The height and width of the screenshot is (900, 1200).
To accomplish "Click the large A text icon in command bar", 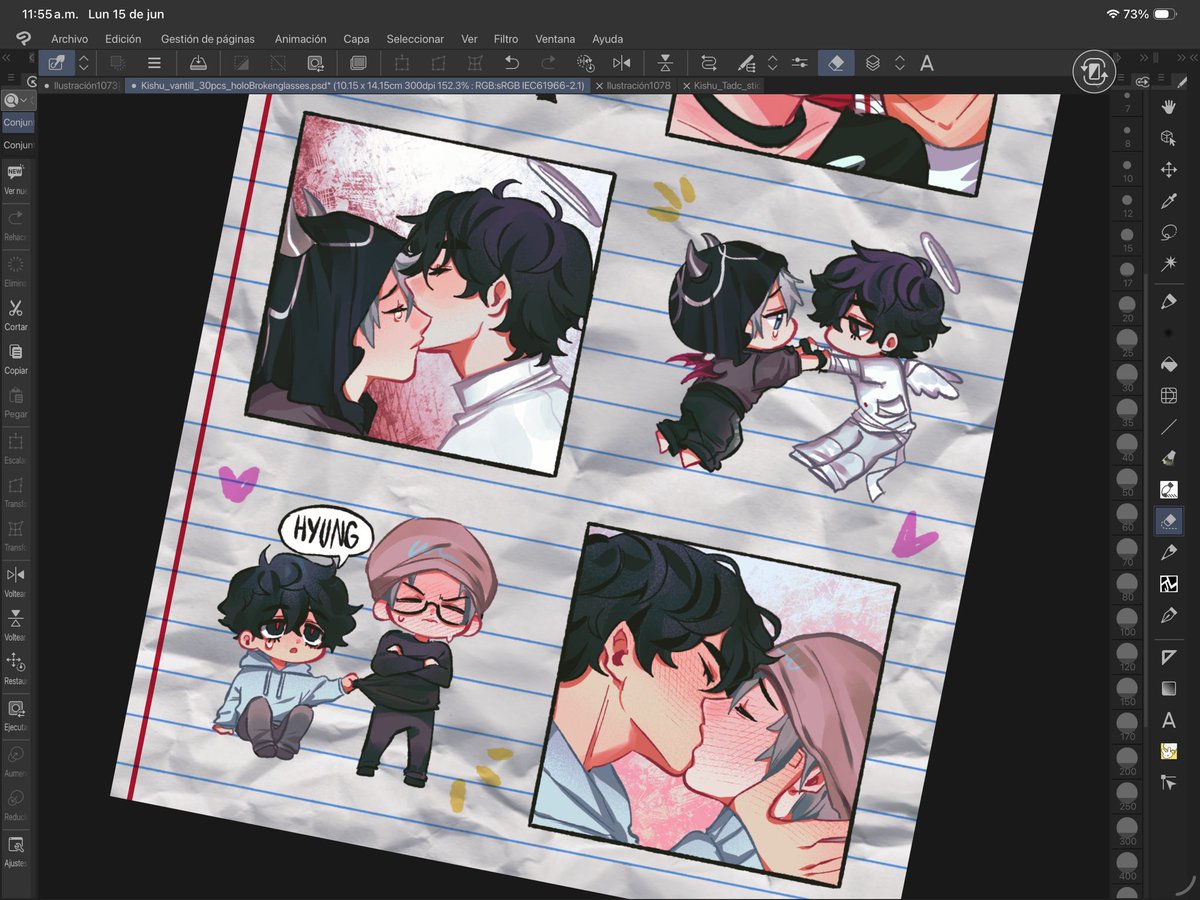I will 927,63.
